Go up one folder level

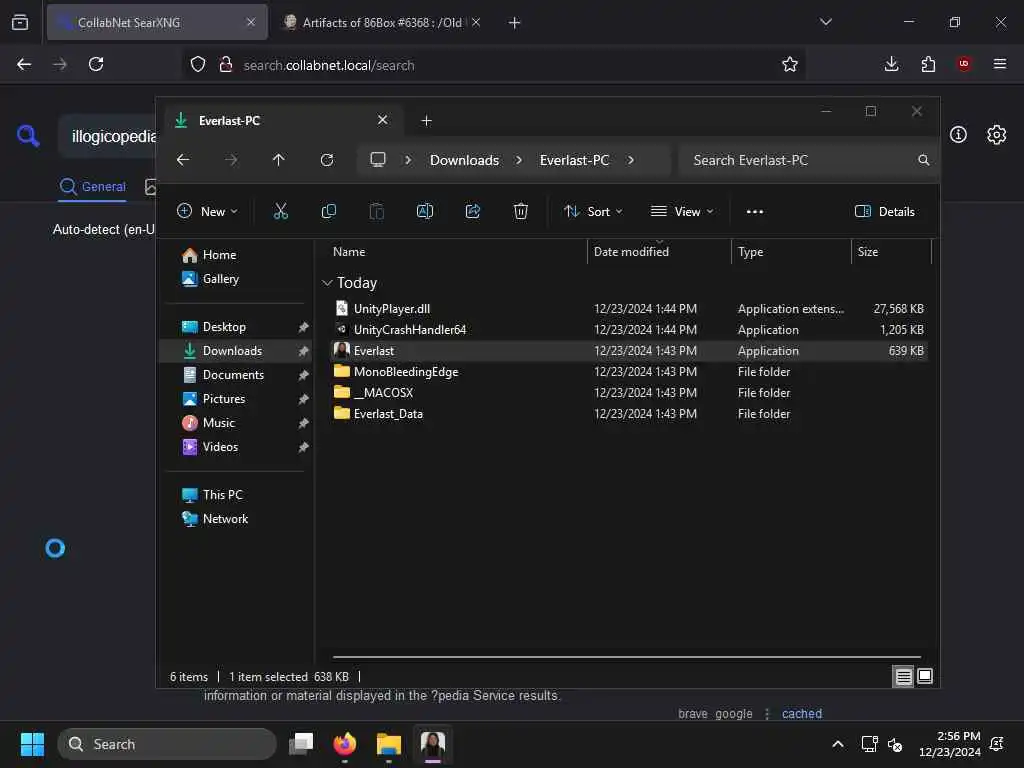[279, 160]
